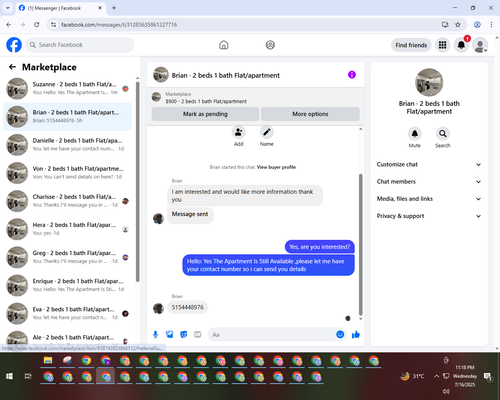Viewport: 500px width, 400px height.
Task: Click the voice clip microphone icon
Action: (155, 334)
